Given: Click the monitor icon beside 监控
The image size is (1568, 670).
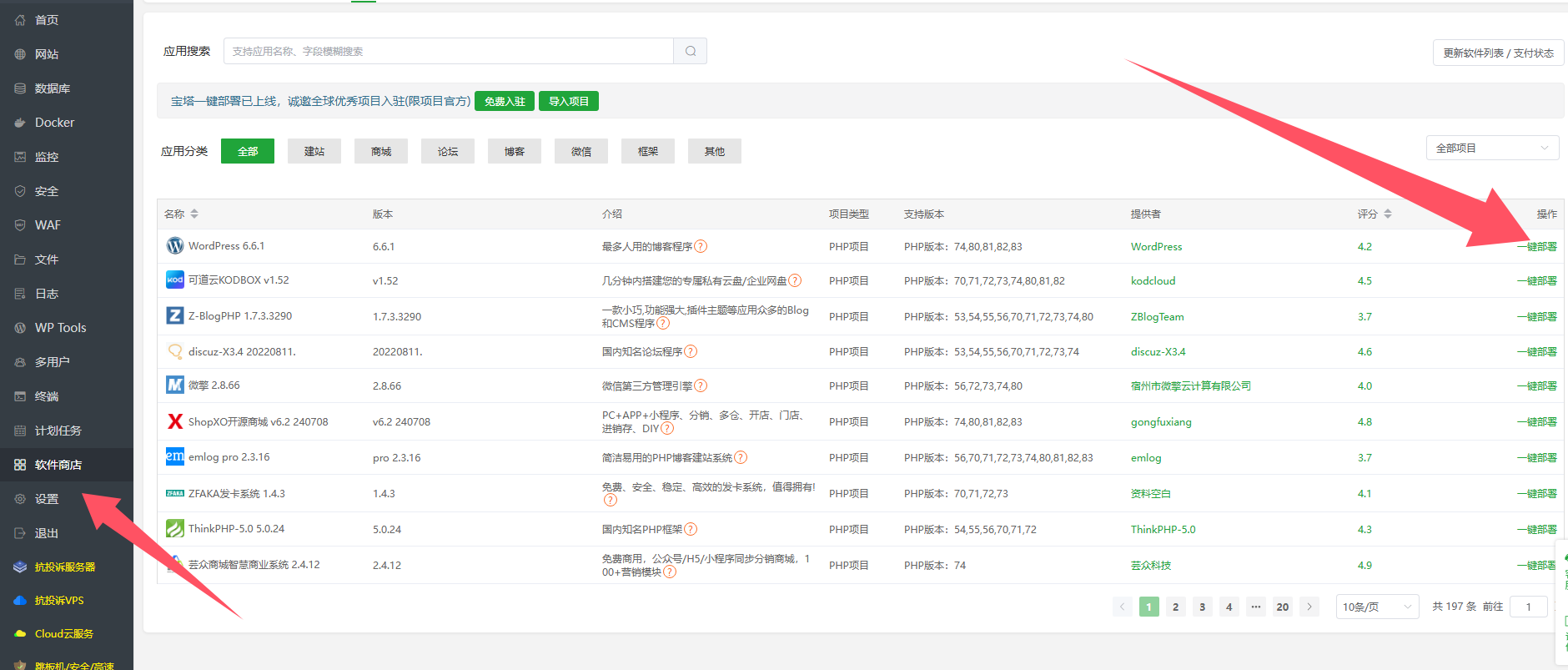Looking at the screenshot, I should (20, 157).
